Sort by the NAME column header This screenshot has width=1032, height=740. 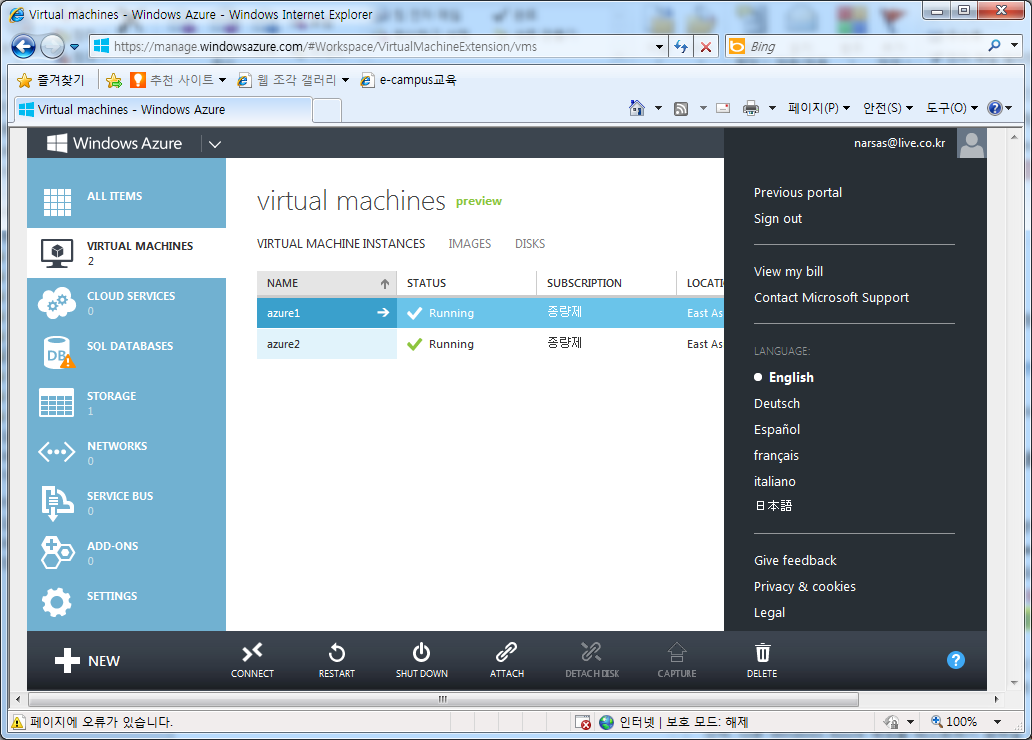326,283
